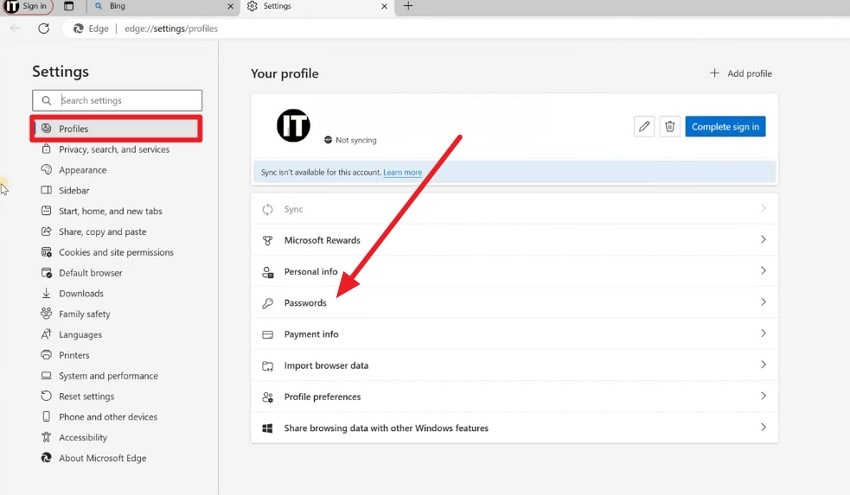Click the address bar URL
This screenshot has width=850, height=495.
point(171,28)
